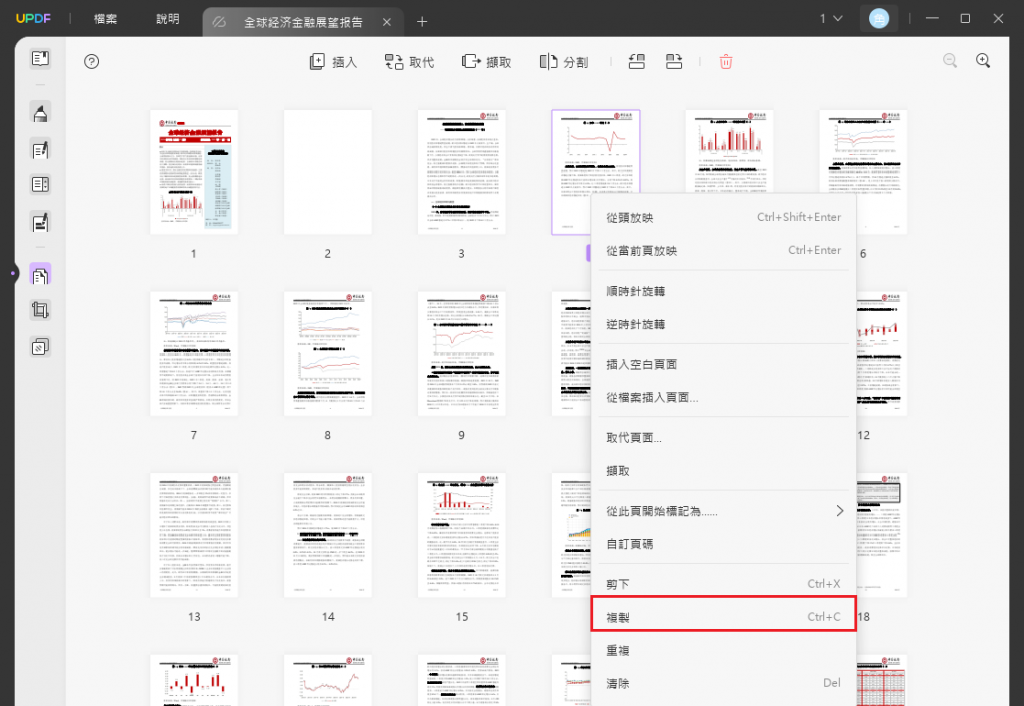Choose 擷取 in context menu
Viewport: 1024px width, 706px height.
(x=723, y=470)
